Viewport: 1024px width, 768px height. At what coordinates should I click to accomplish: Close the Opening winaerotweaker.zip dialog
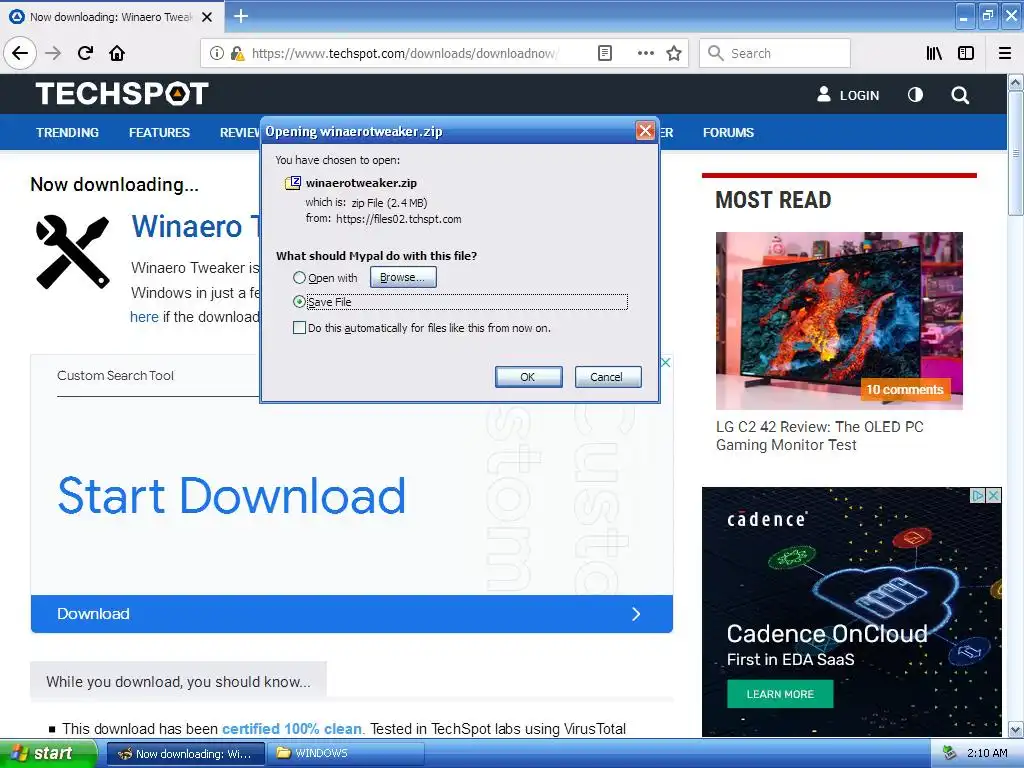[645, 131]
